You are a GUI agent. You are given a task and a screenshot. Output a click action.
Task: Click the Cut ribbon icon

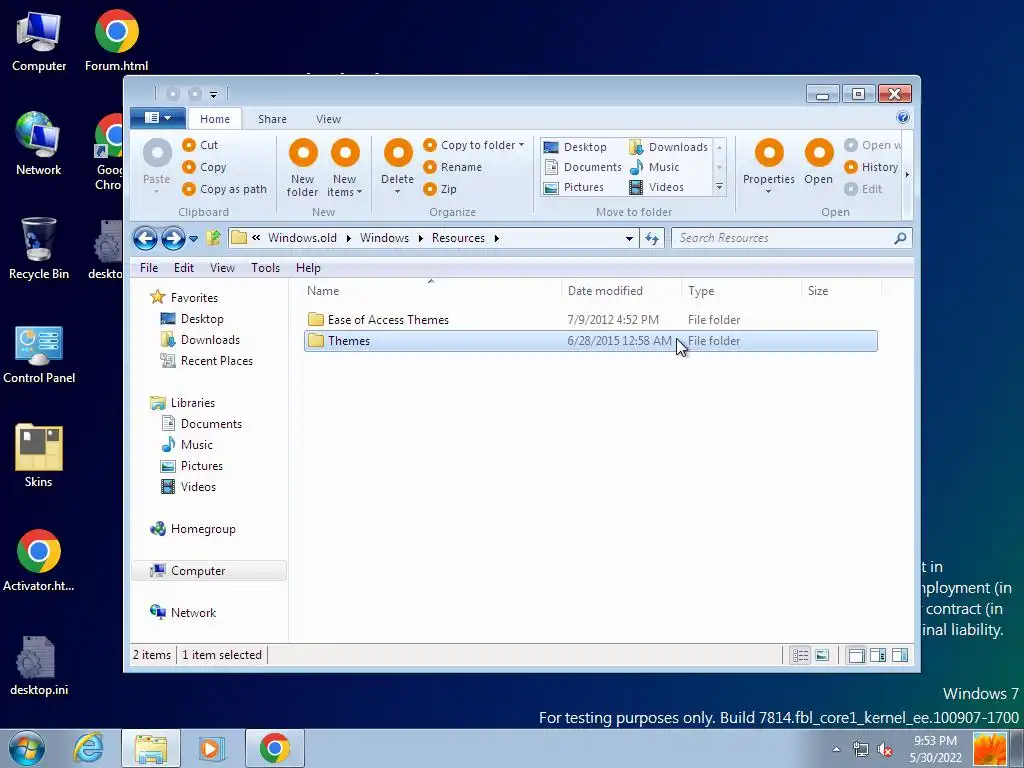tap(189, 145)
